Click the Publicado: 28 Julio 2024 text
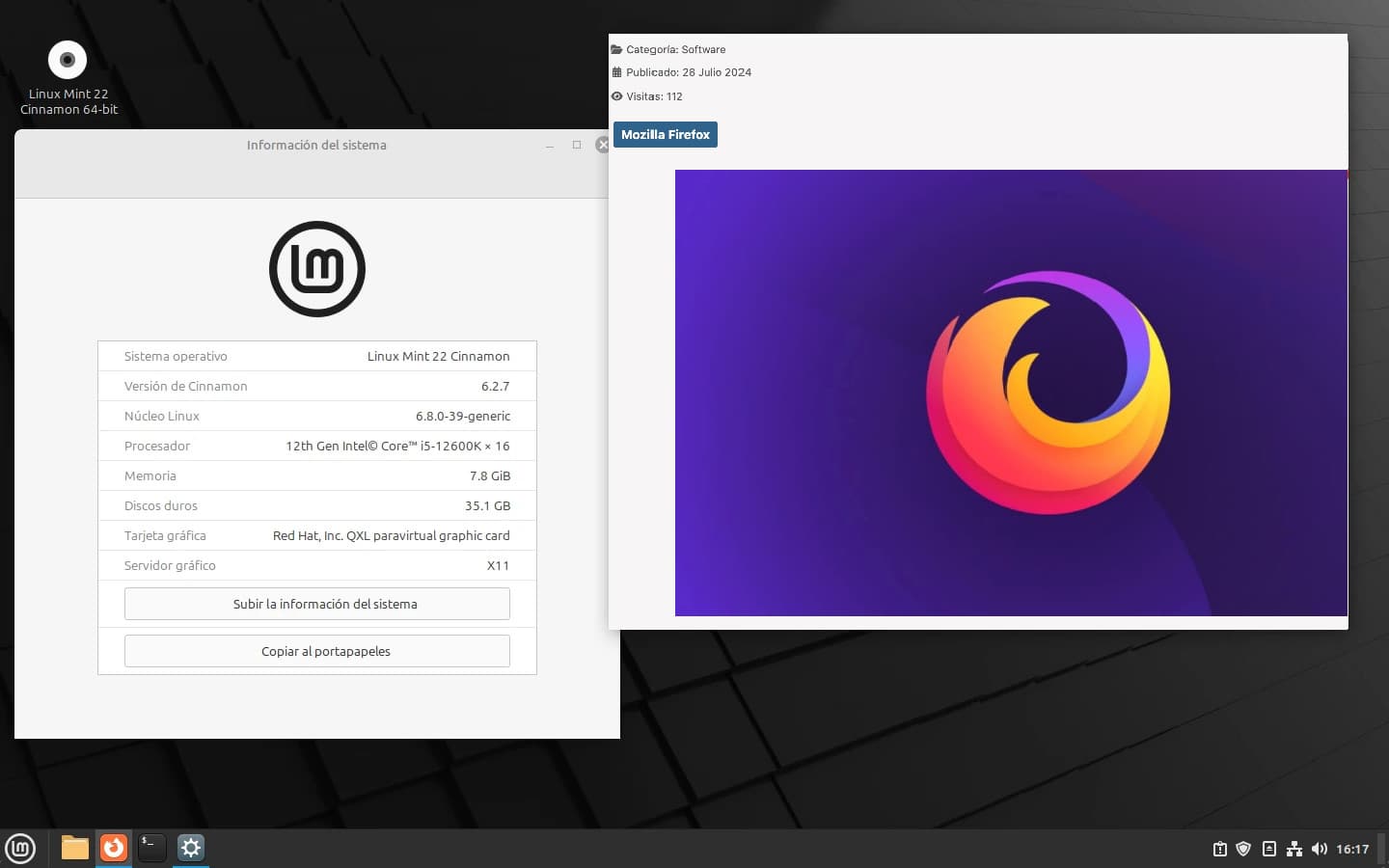The height and width of the screenshot is (868, 1389). [x=689, y=72]
